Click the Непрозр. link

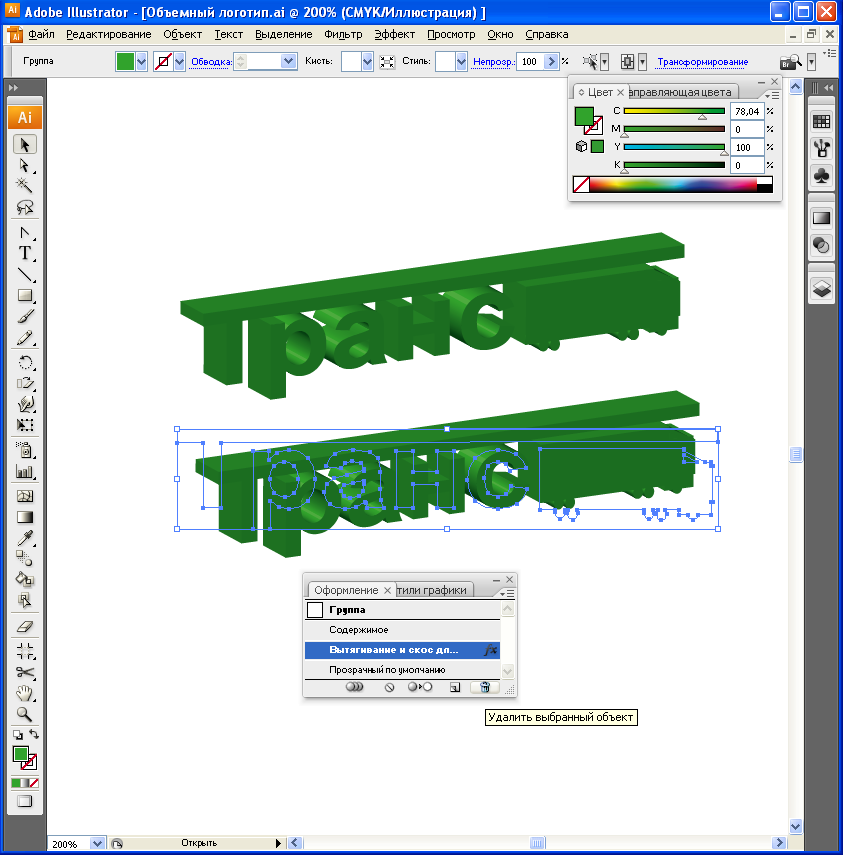click(493, 62)
